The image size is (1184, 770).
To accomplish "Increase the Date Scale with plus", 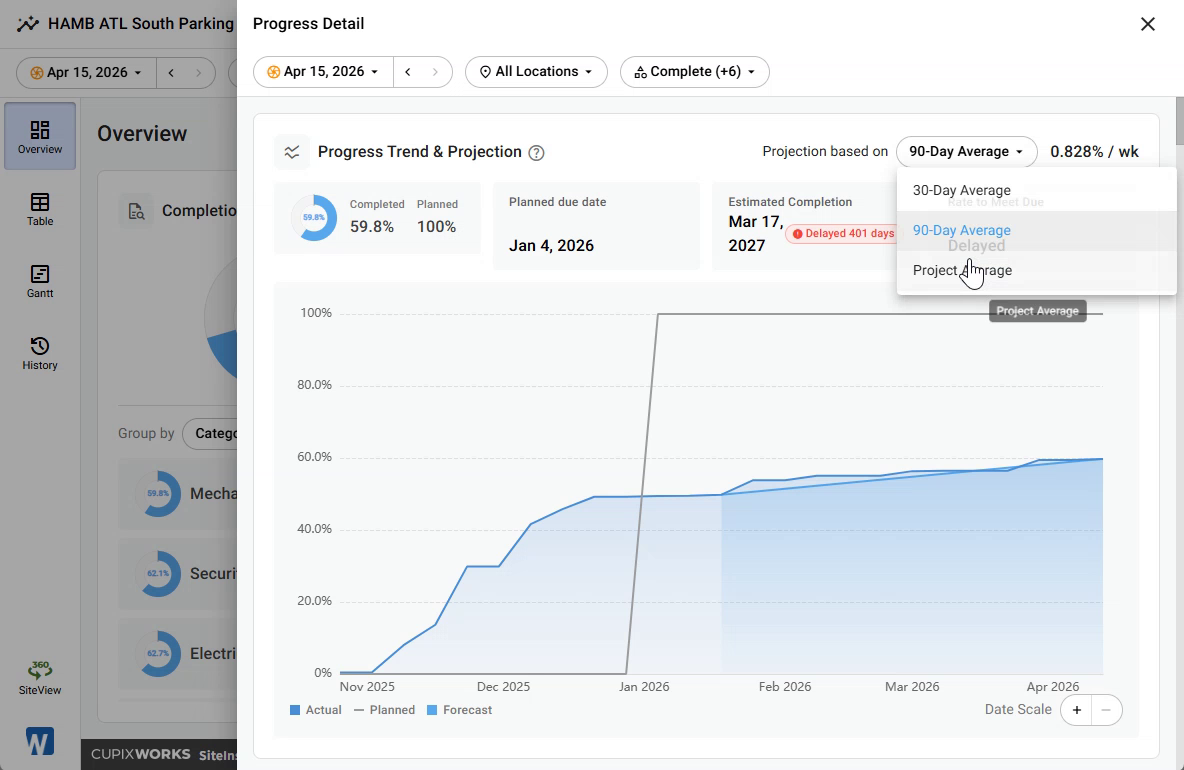I will pos(1077,710).
